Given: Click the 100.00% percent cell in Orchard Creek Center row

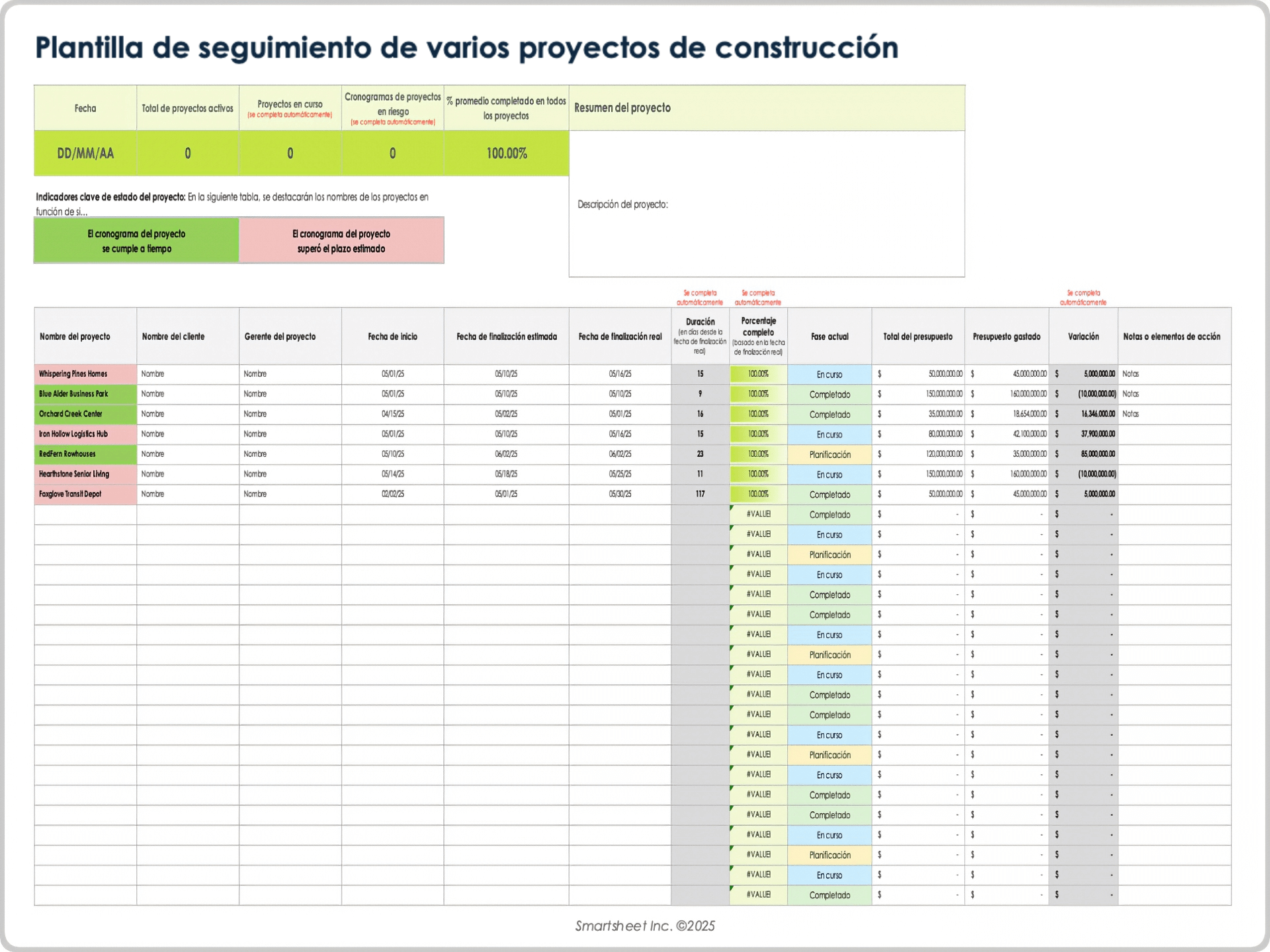Looking at the screenshot, I should click(758, 414).
